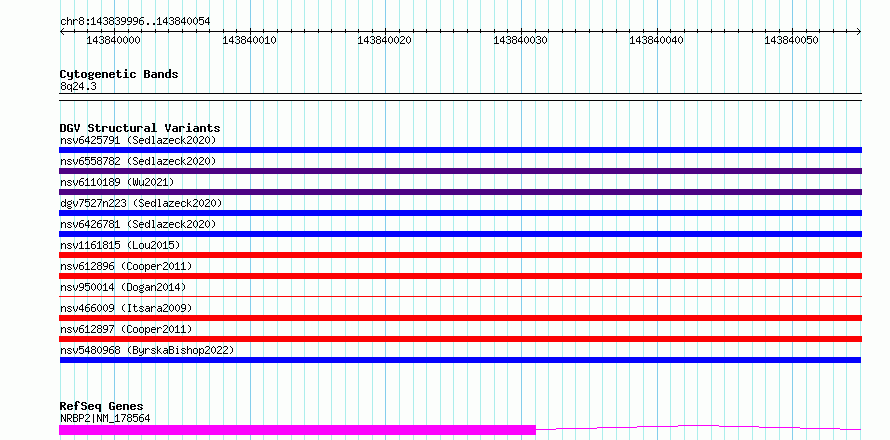The height and width of the screenshot is (440, 890).
Task: Click the thick magenta NRBP2 exon block
Action: (x=297, y=430)
